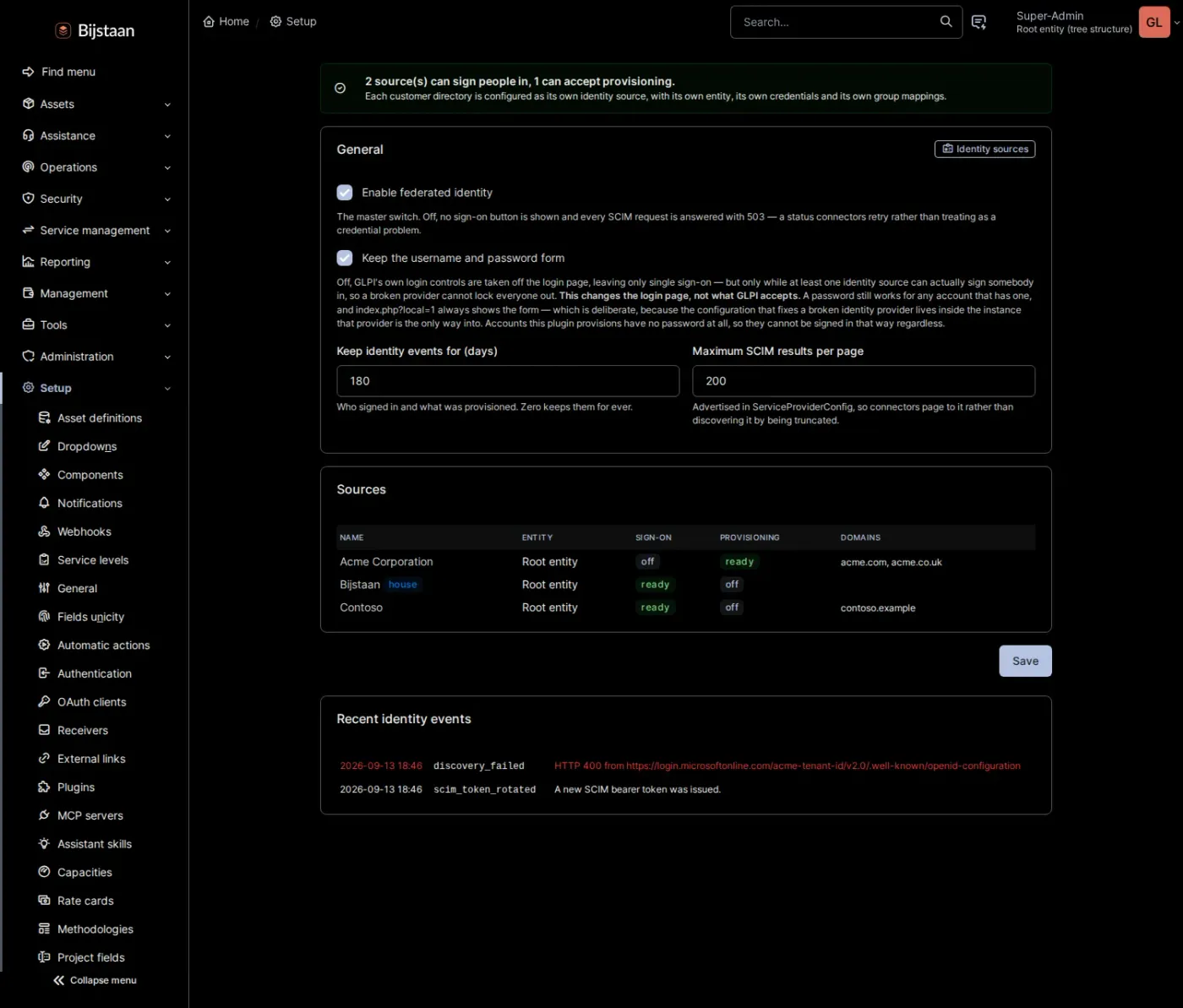Expand the Assistance menu chevron
Screen dimensions: 1183x1008
[167, 136]
